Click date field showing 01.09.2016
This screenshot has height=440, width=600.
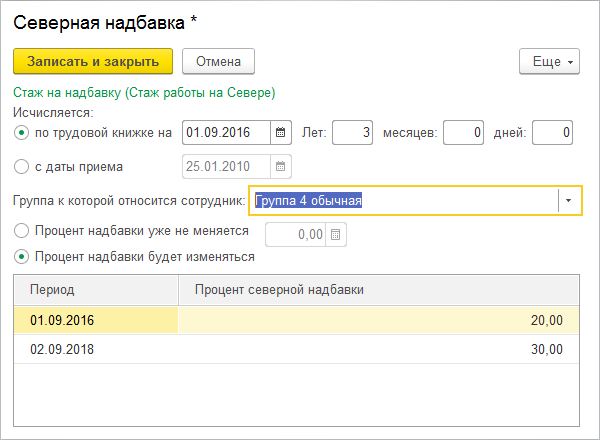(x=226, y=132)
